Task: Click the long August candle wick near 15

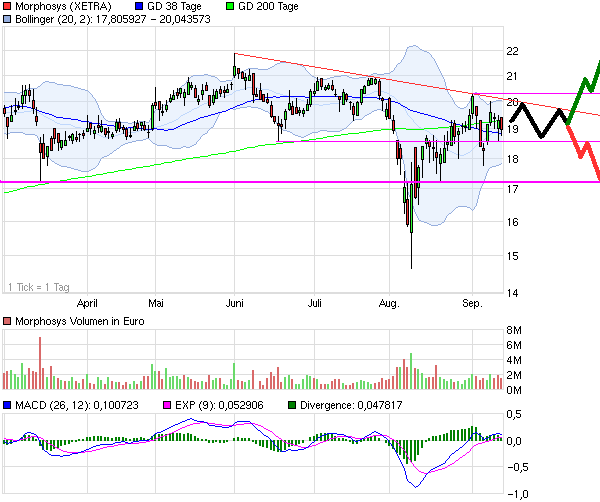Action: click(412, 251)
